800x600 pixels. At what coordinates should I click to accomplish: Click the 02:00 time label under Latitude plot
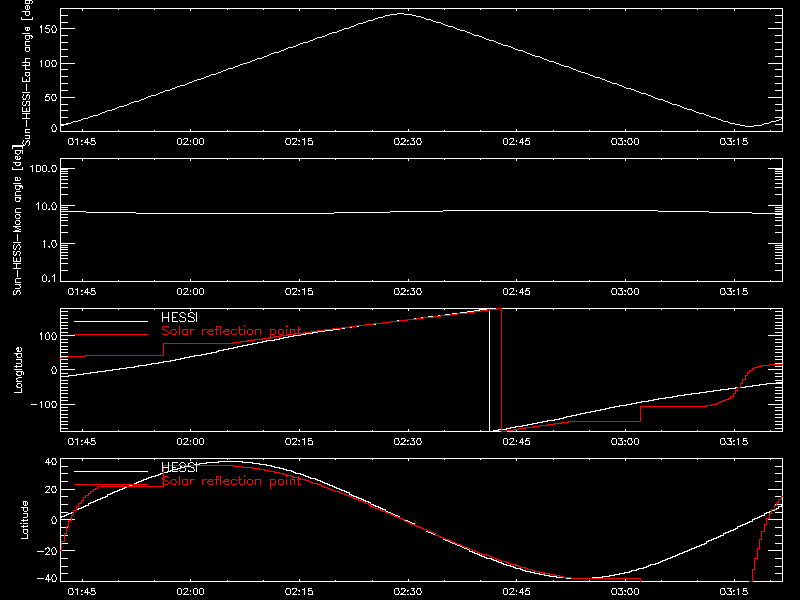pos(190,592)
